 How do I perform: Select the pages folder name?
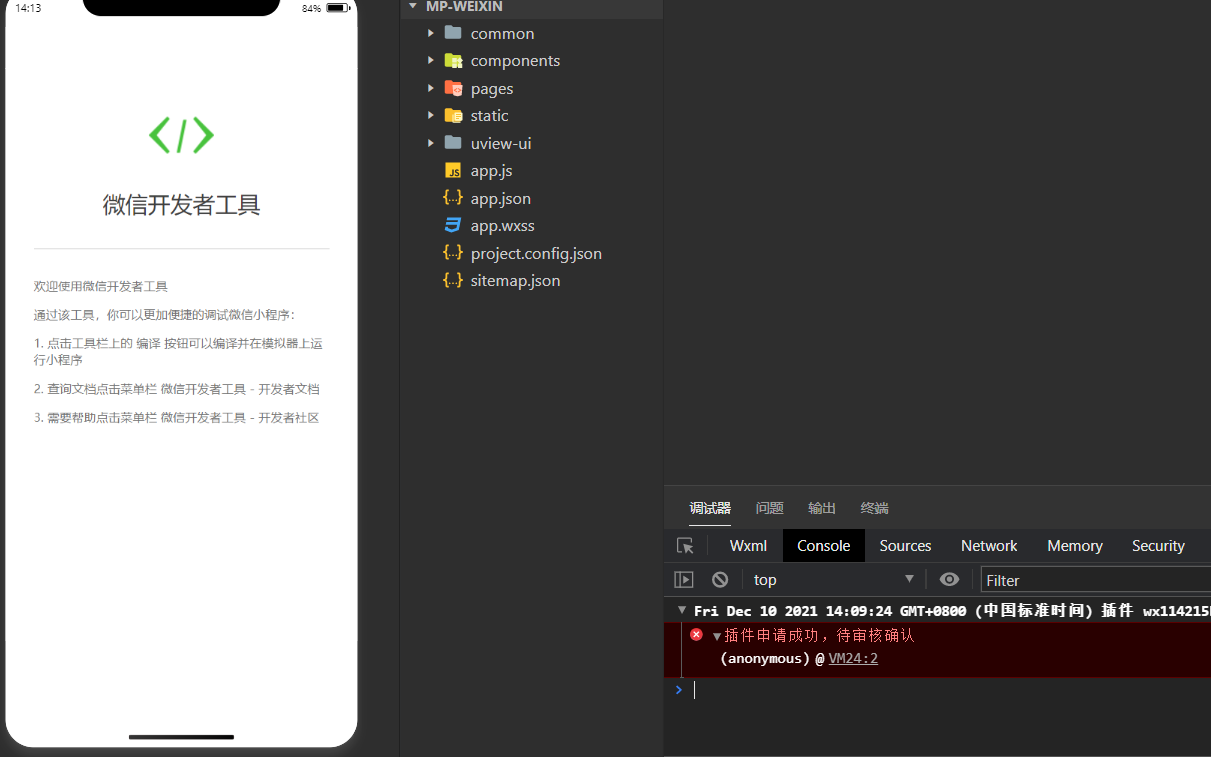pos(492,88)
